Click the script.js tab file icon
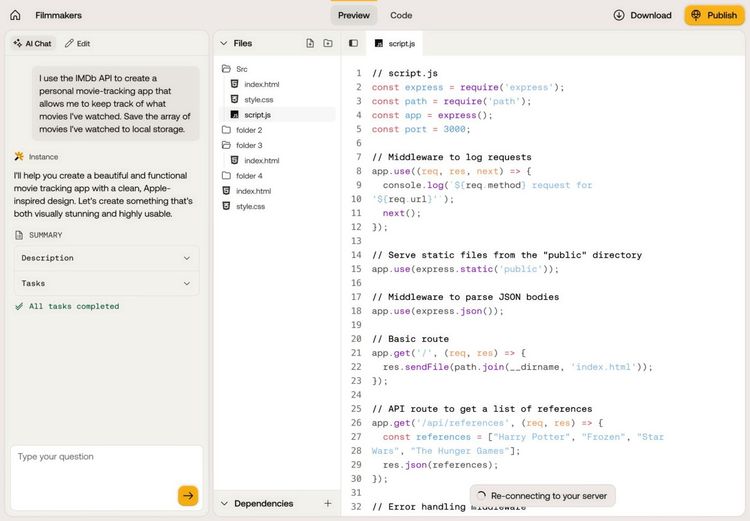This screenshot has width=750, height=521. [x=379, y=44]
